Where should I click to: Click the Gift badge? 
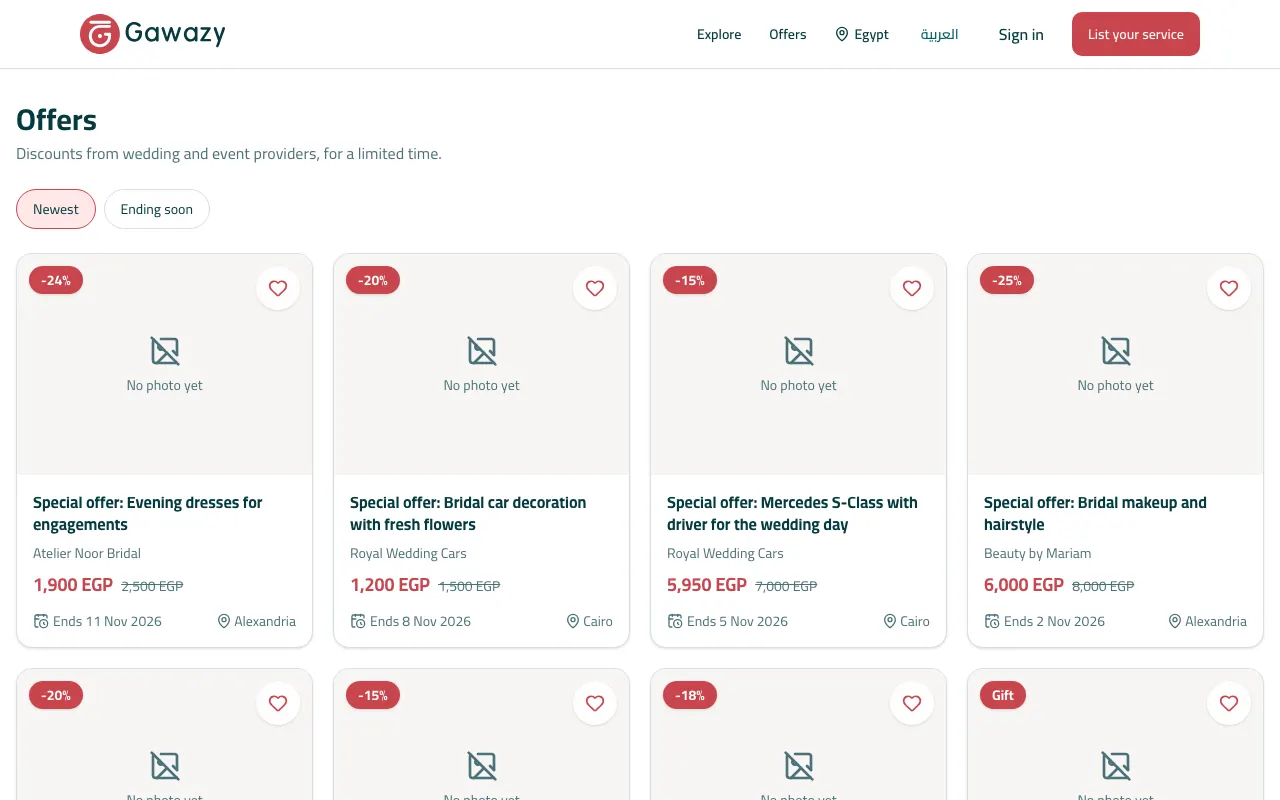coord(1003,695)
